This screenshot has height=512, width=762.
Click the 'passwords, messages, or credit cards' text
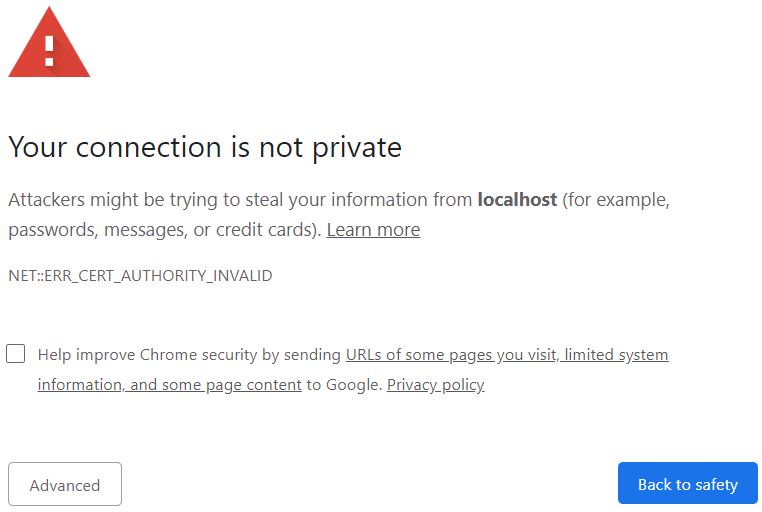(x=163, y=230)
